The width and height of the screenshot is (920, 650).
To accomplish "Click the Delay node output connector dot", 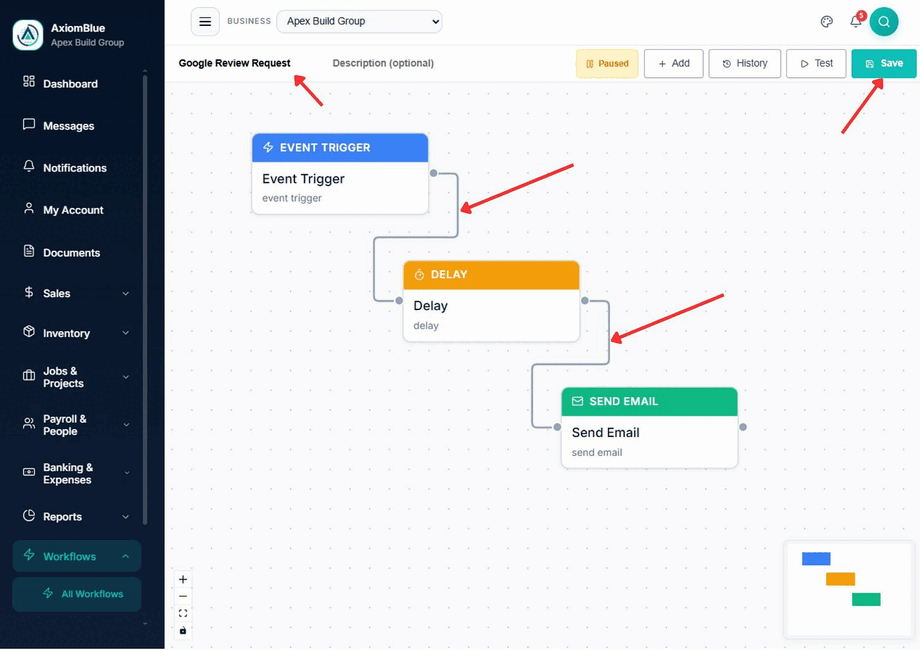I will coord(585,300).
